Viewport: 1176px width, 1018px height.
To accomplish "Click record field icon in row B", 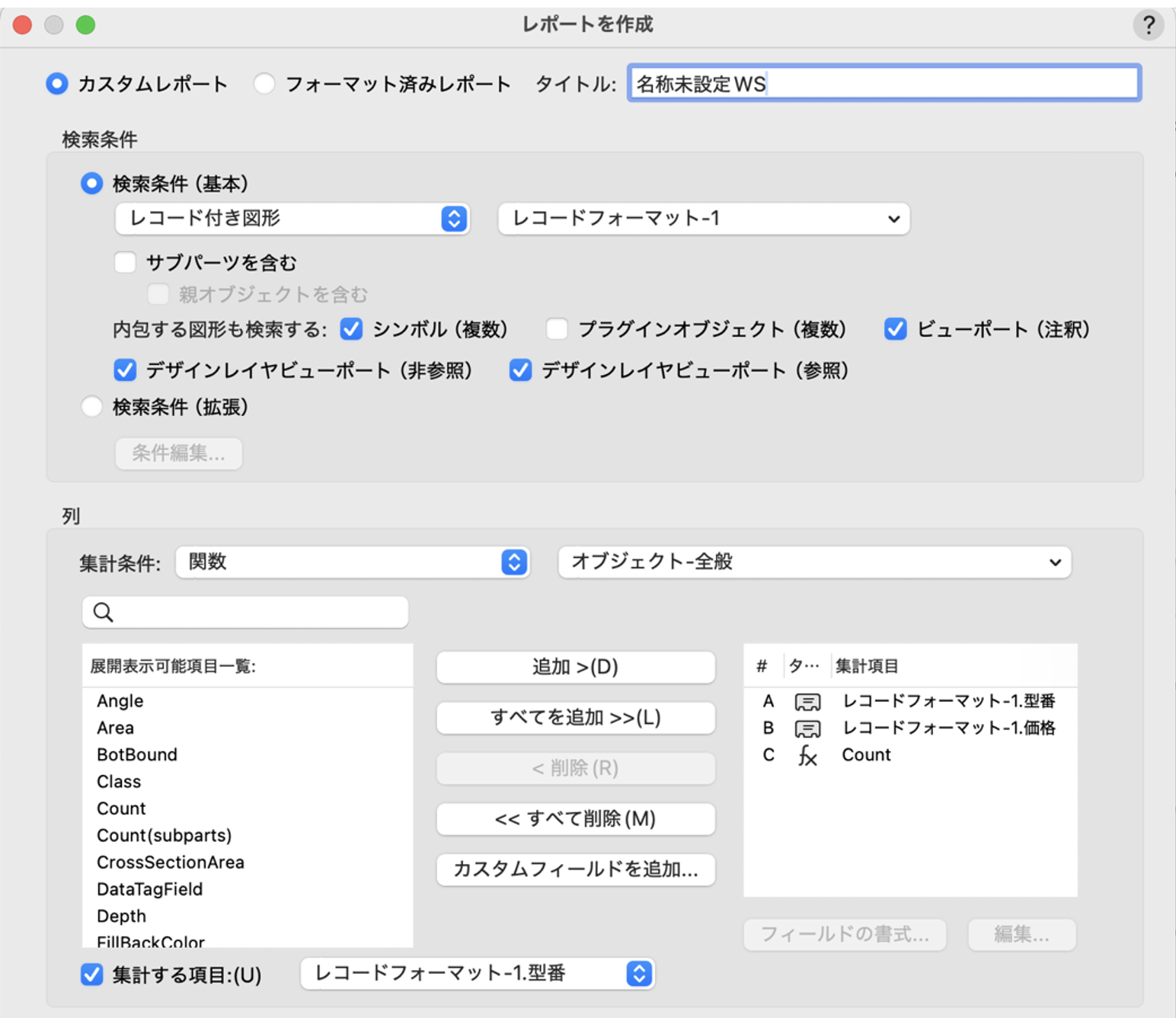I will (x=807, y=728).
